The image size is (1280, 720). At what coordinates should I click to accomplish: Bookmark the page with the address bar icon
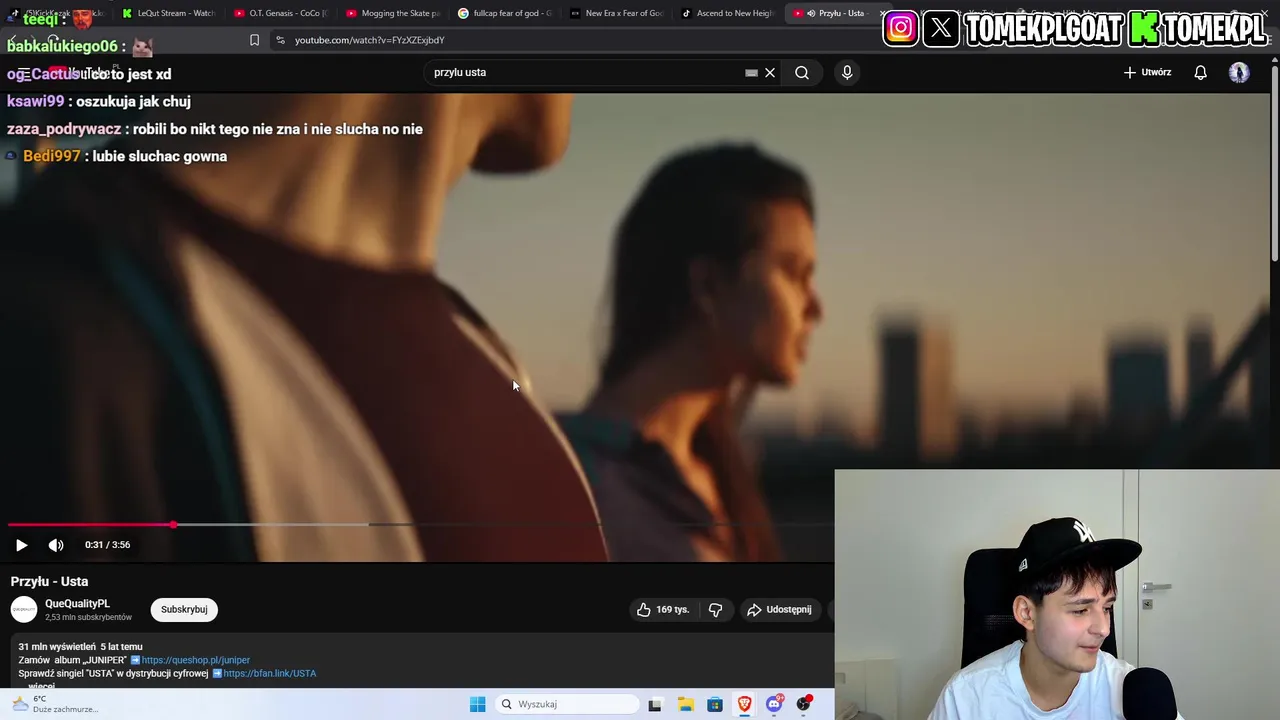point(254,40)
